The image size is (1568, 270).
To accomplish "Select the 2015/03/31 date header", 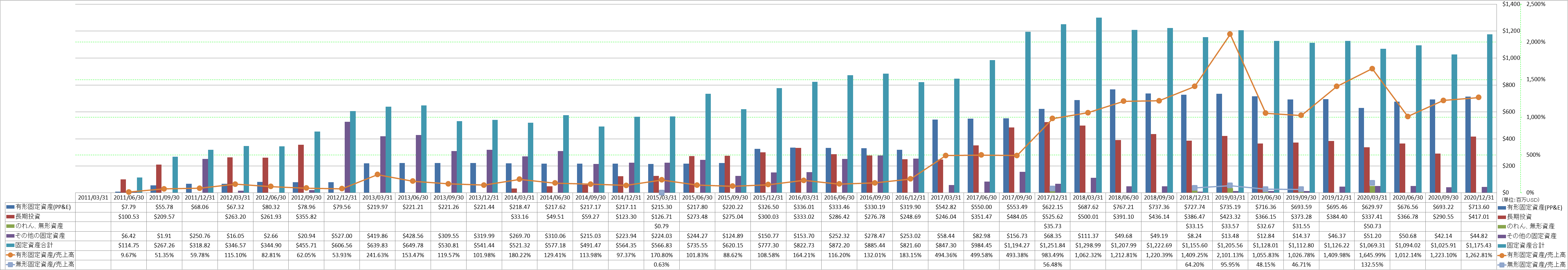I will (x=661, y=198).
